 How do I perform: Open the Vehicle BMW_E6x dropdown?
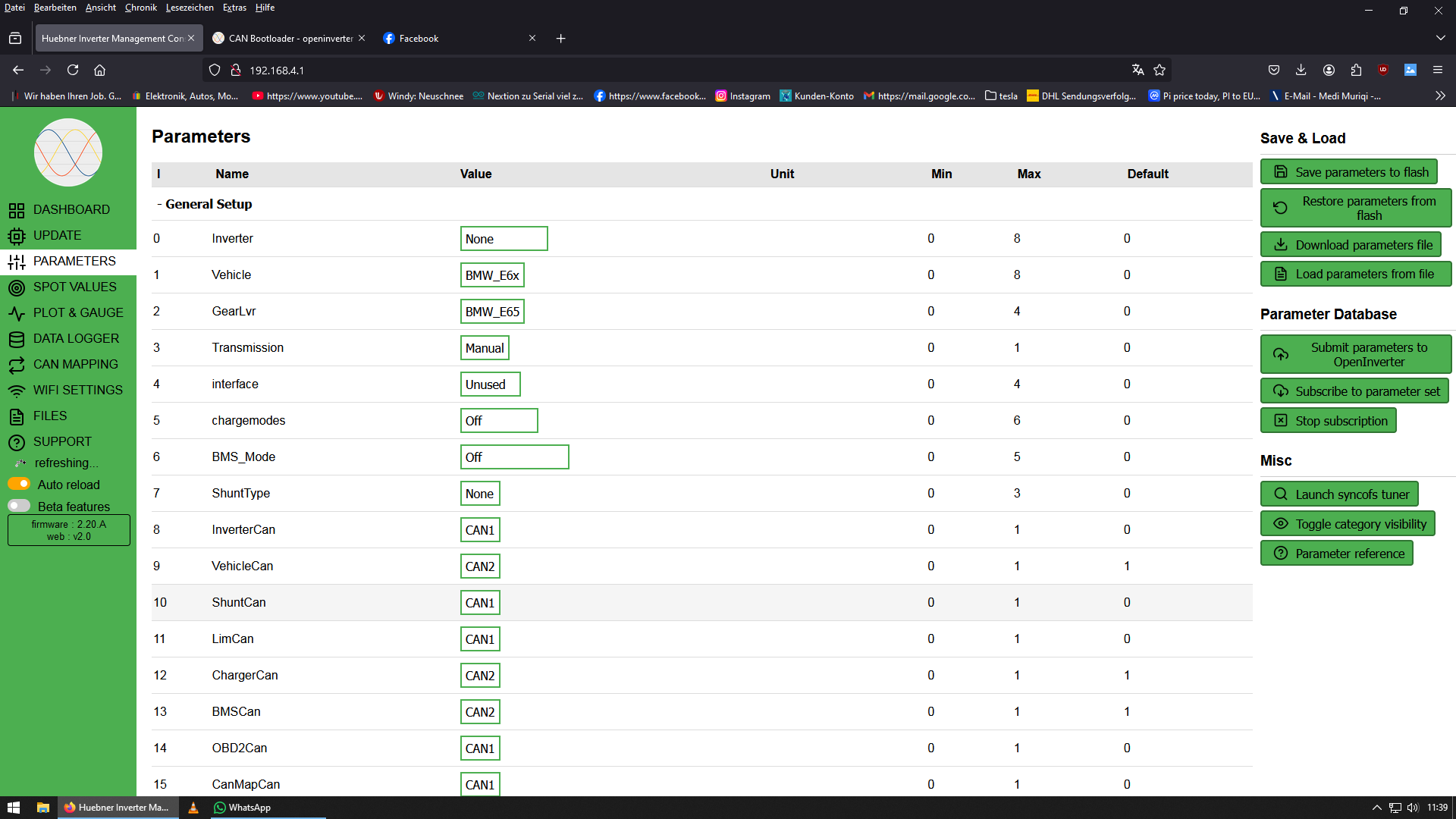[492, 275]
